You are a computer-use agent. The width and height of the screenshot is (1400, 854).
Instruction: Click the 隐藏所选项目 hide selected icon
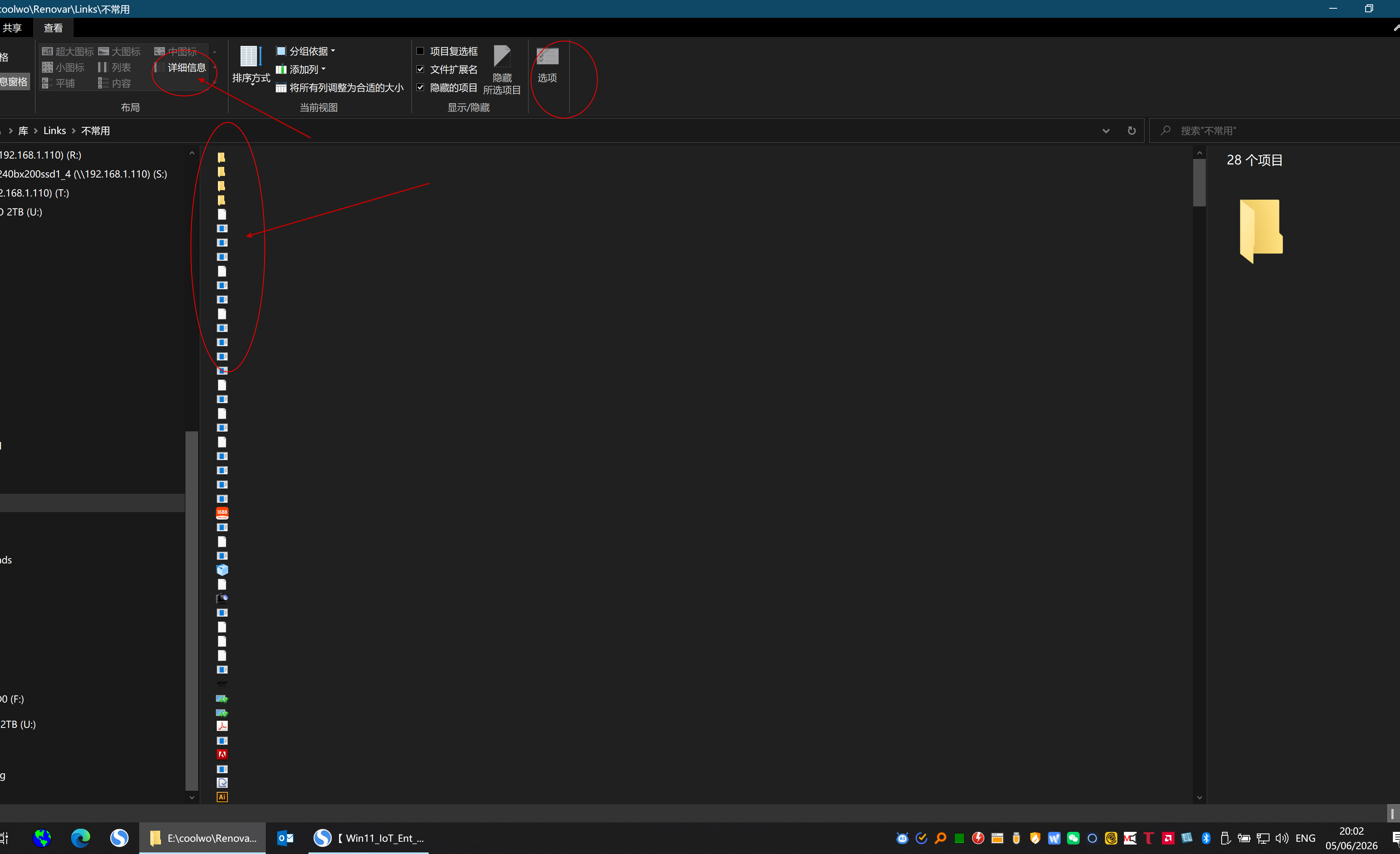pos(502,57)
